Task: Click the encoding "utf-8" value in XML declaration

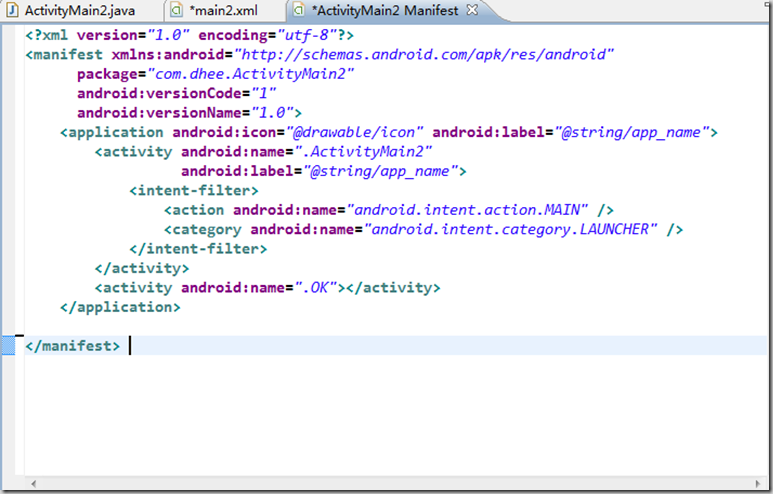Action: (306, 35)
